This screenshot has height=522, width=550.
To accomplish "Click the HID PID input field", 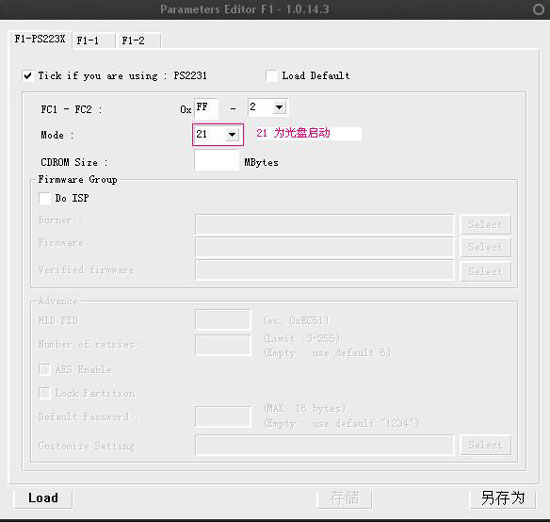I will (223, 320).
